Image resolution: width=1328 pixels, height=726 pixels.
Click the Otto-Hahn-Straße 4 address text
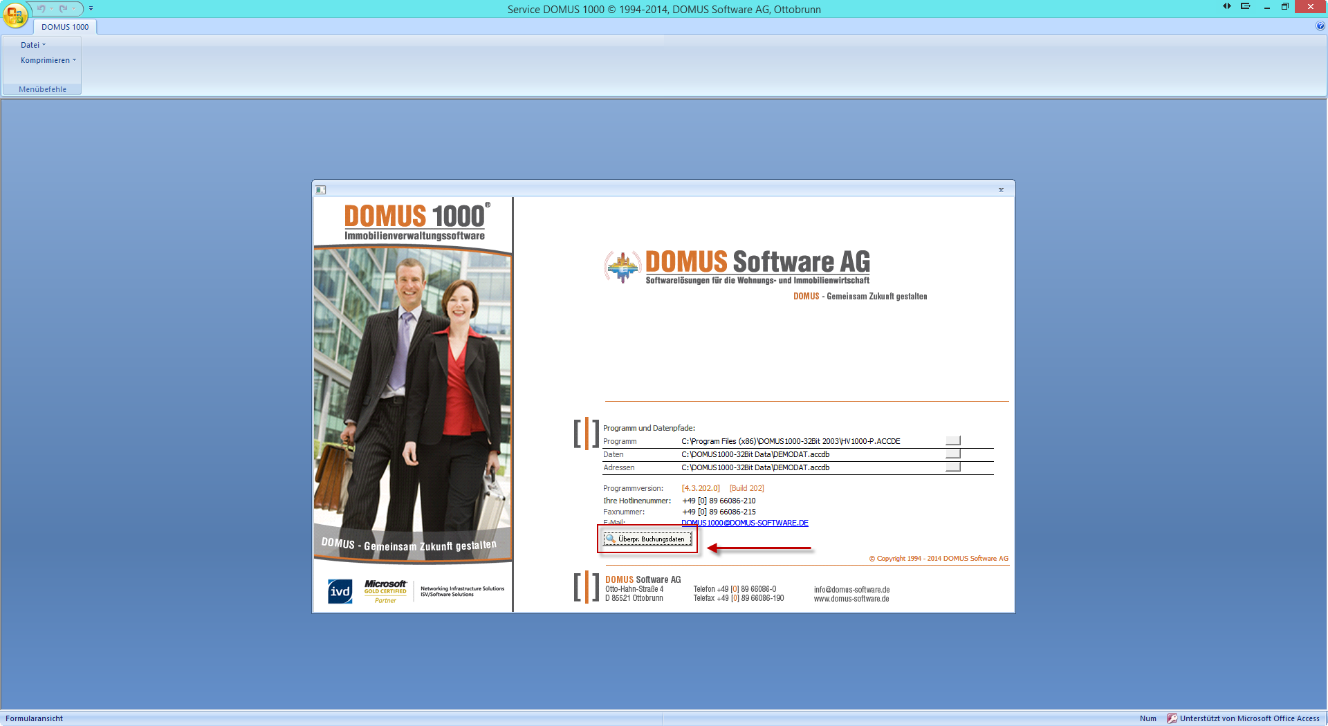point(634,589)
